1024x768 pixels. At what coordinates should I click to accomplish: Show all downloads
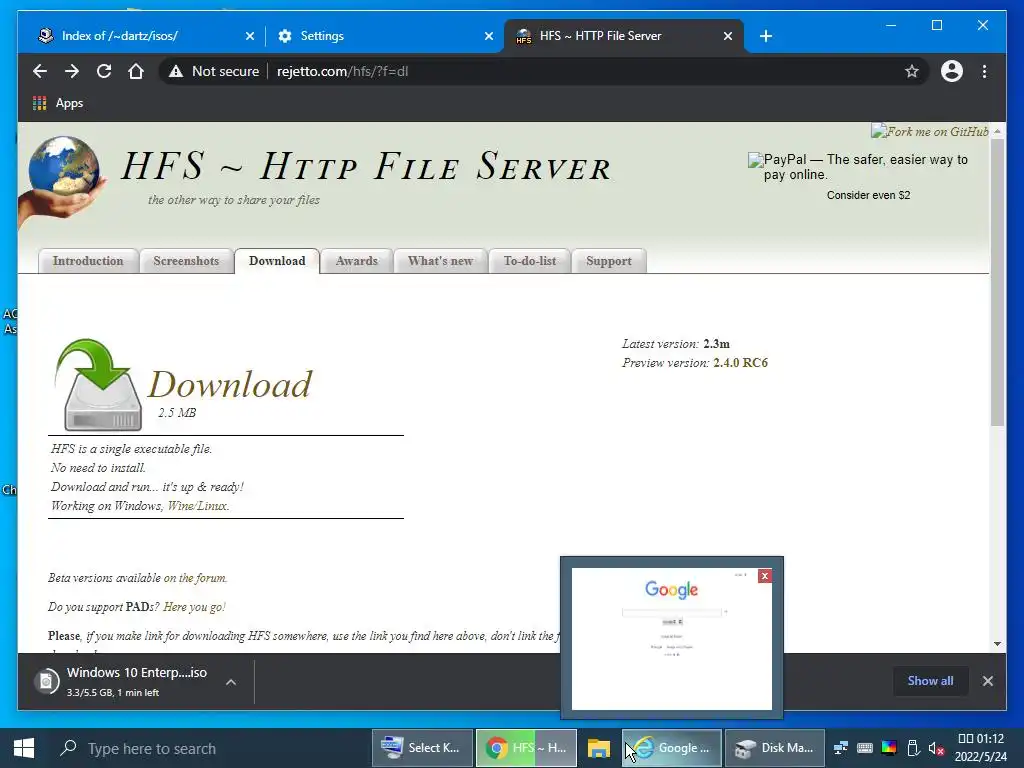coord(930,680)
